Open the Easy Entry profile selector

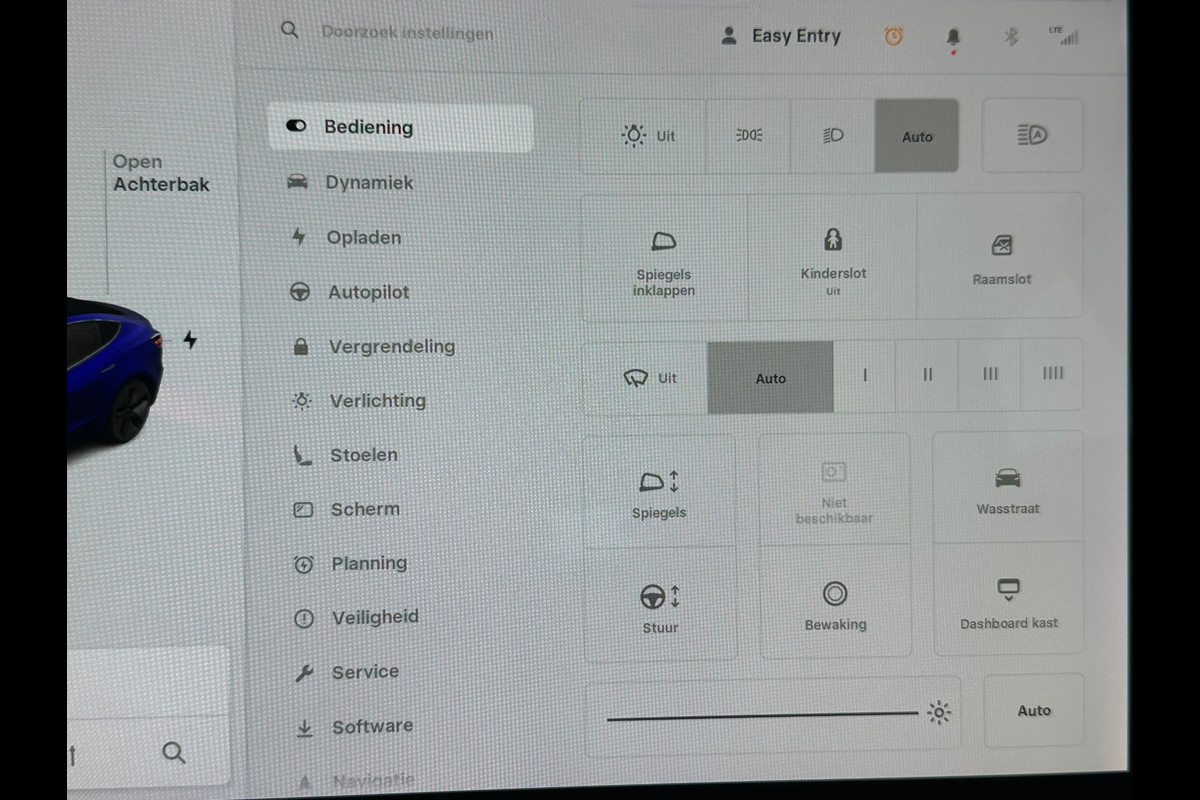[x=781, y=36]
